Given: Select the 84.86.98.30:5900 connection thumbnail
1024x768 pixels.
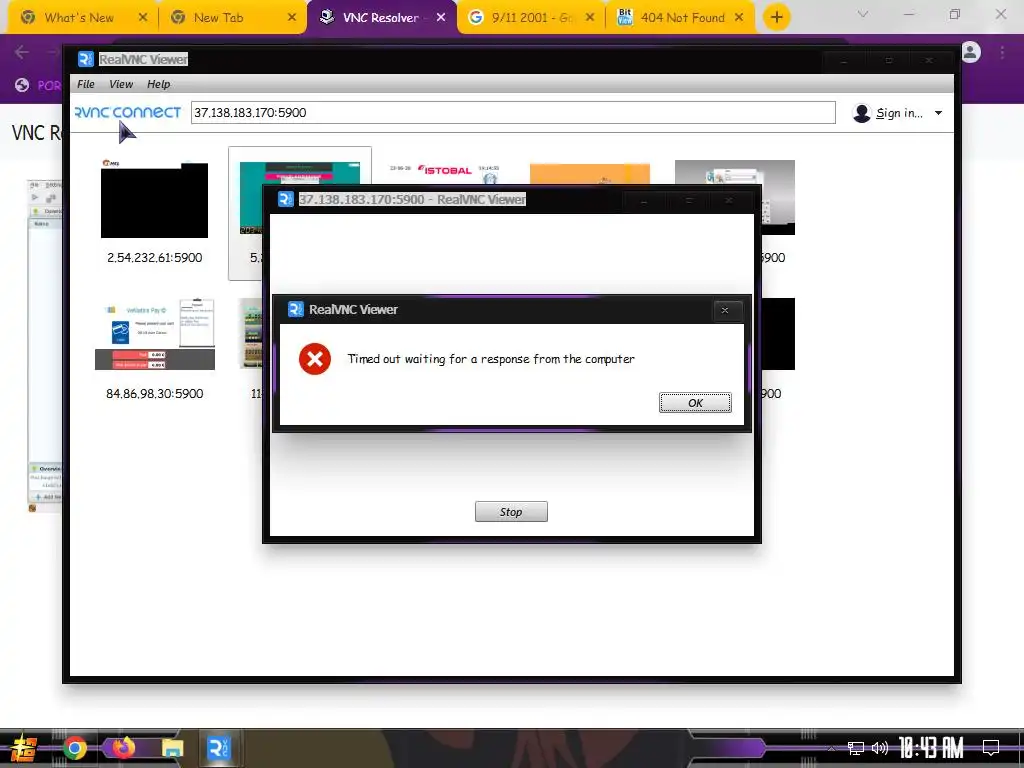Looking at the screenshot, I should pos(155,334).
